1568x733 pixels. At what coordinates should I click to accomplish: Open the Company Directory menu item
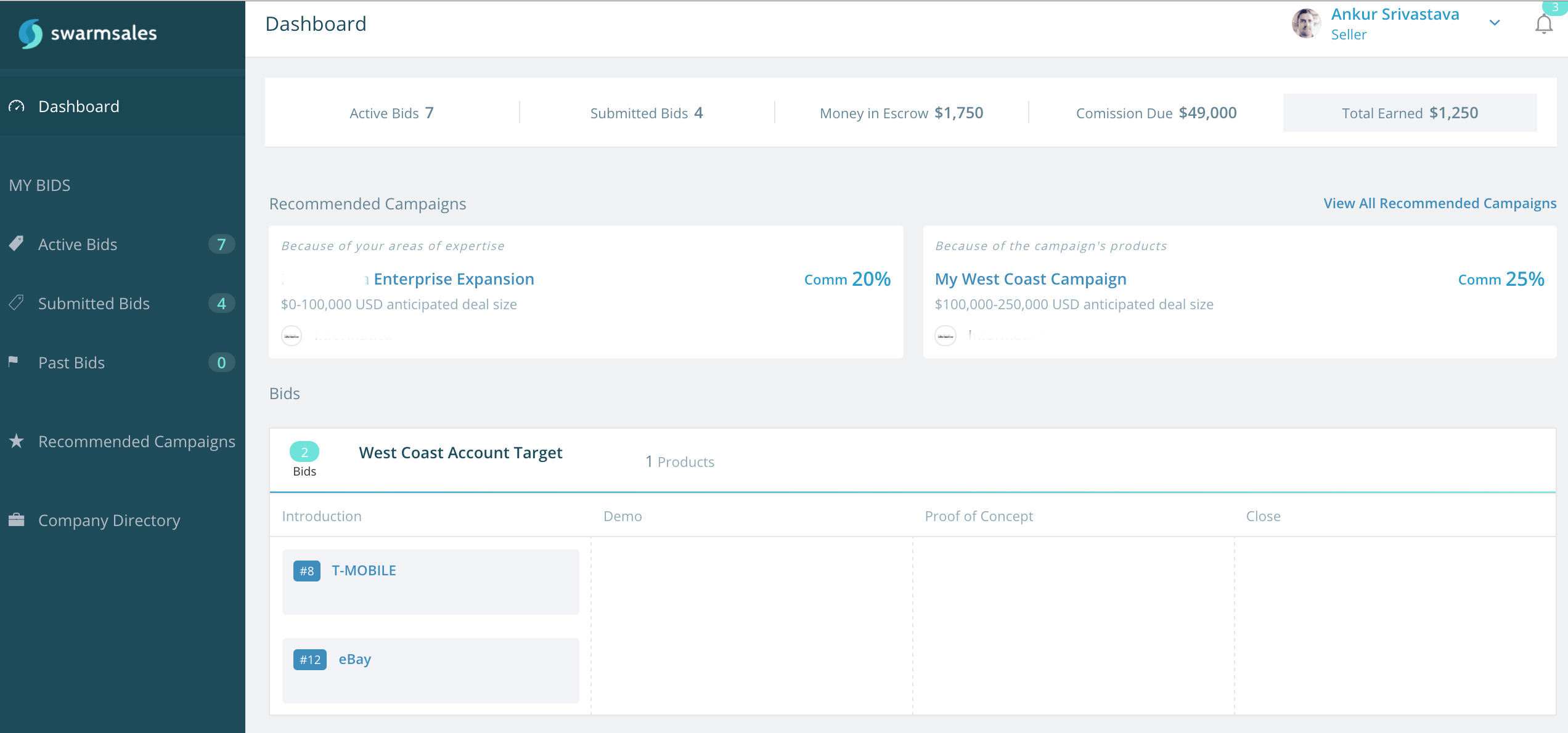(109, 520)
